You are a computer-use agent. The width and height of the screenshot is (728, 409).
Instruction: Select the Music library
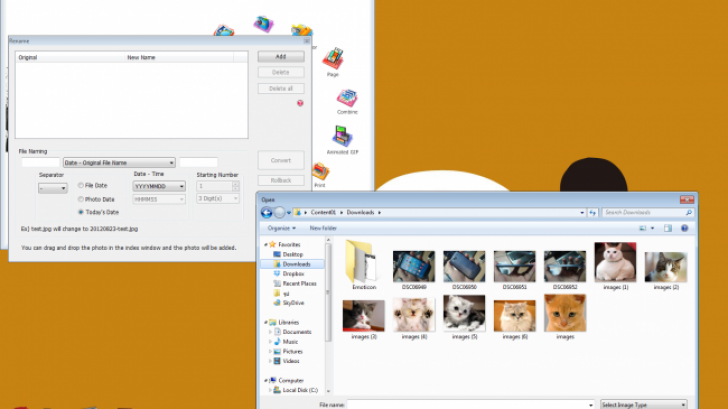(x=290, y=342)
